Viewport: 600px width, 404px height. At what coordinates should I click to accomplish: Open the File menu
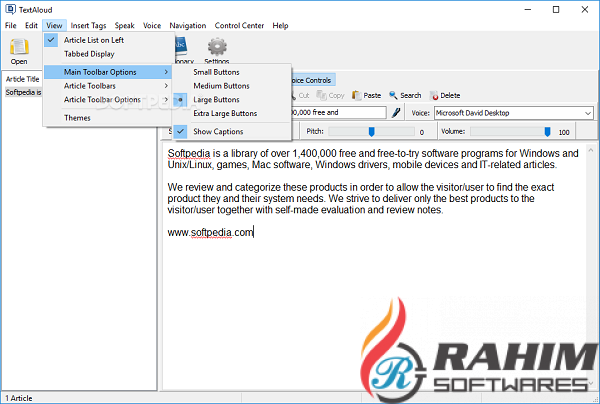pyautogui.click(x=11, y=26)
